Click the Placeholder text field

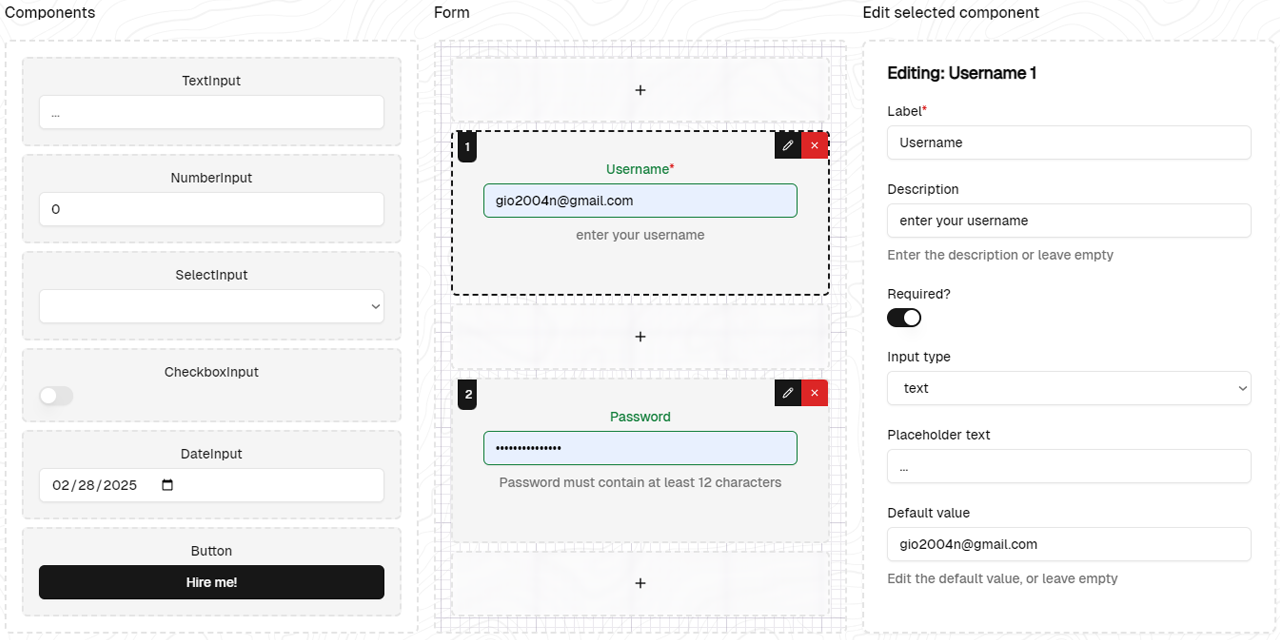click(1068, 466)
